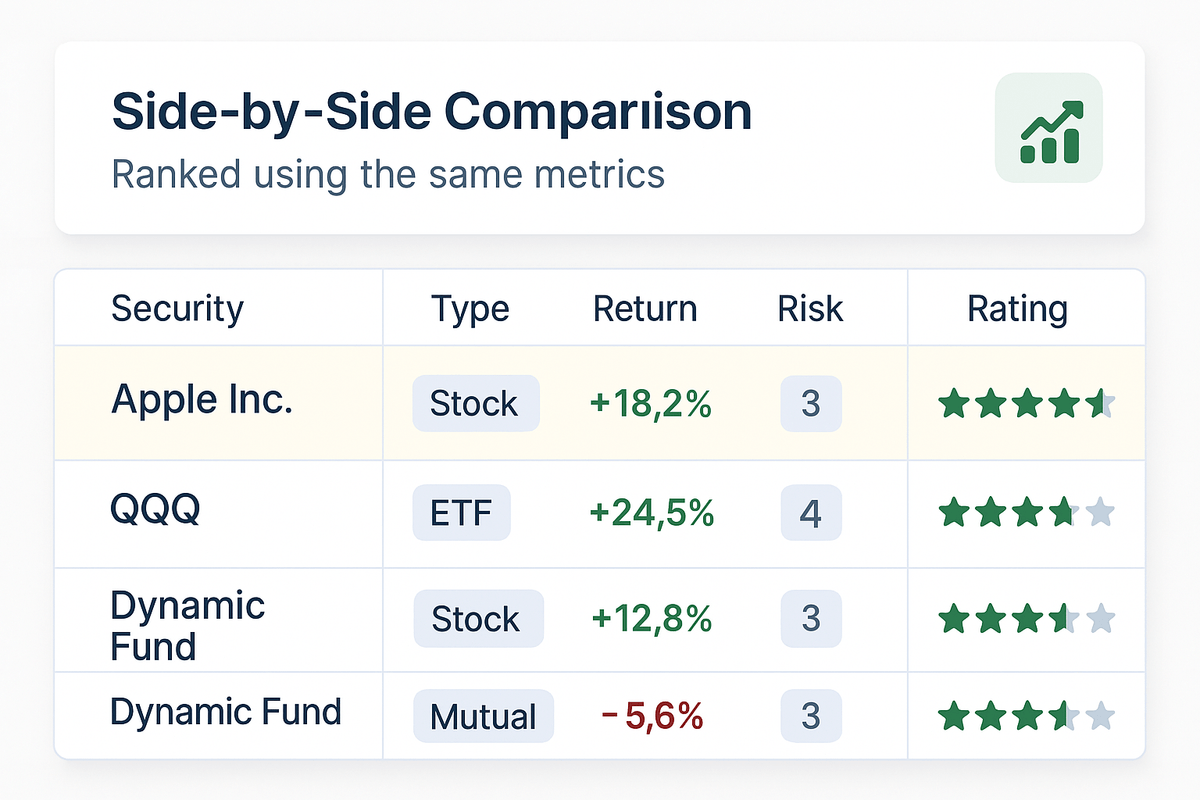Click the negative −5,6% return value
The height and width of the screenshot is (800, 1200).
point(652,715)
